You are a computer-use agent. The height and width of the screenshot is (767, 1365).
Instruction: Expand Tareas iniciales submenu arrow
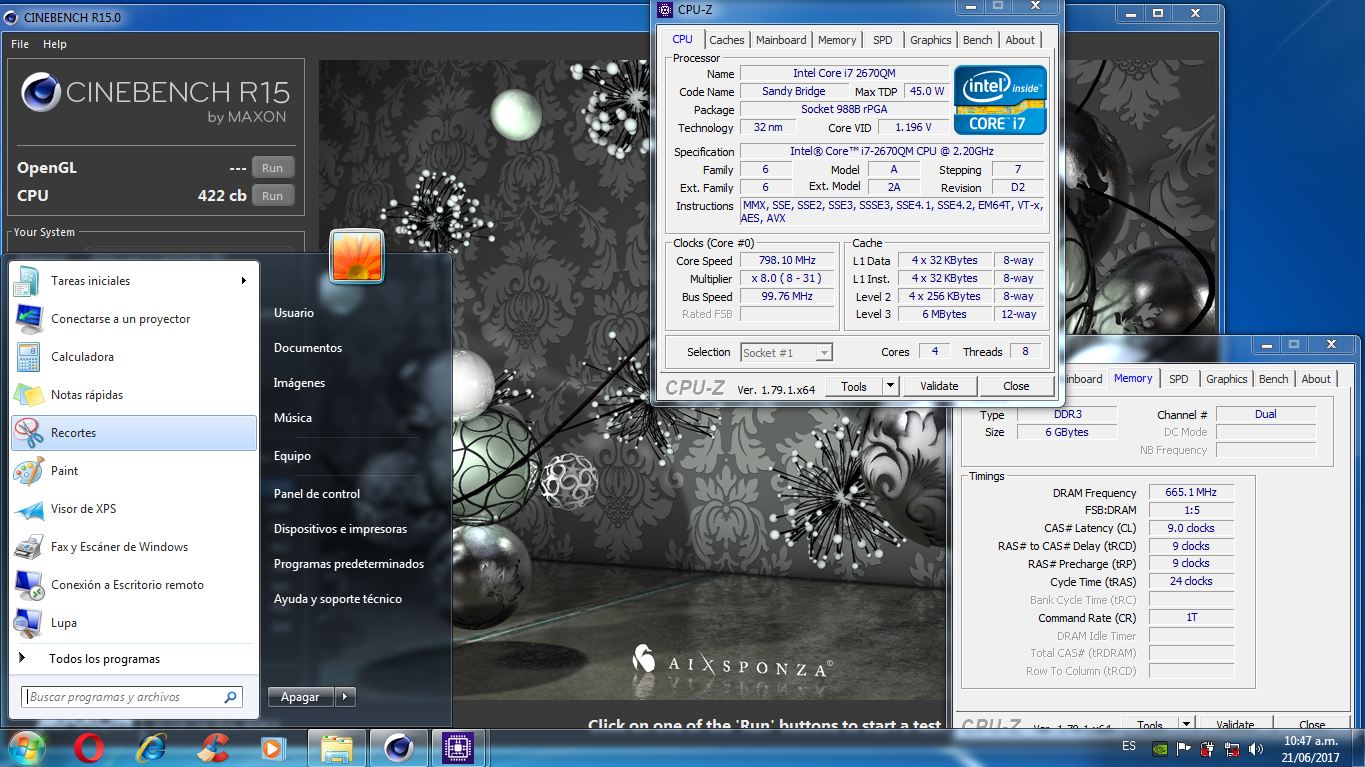(243, 281)
